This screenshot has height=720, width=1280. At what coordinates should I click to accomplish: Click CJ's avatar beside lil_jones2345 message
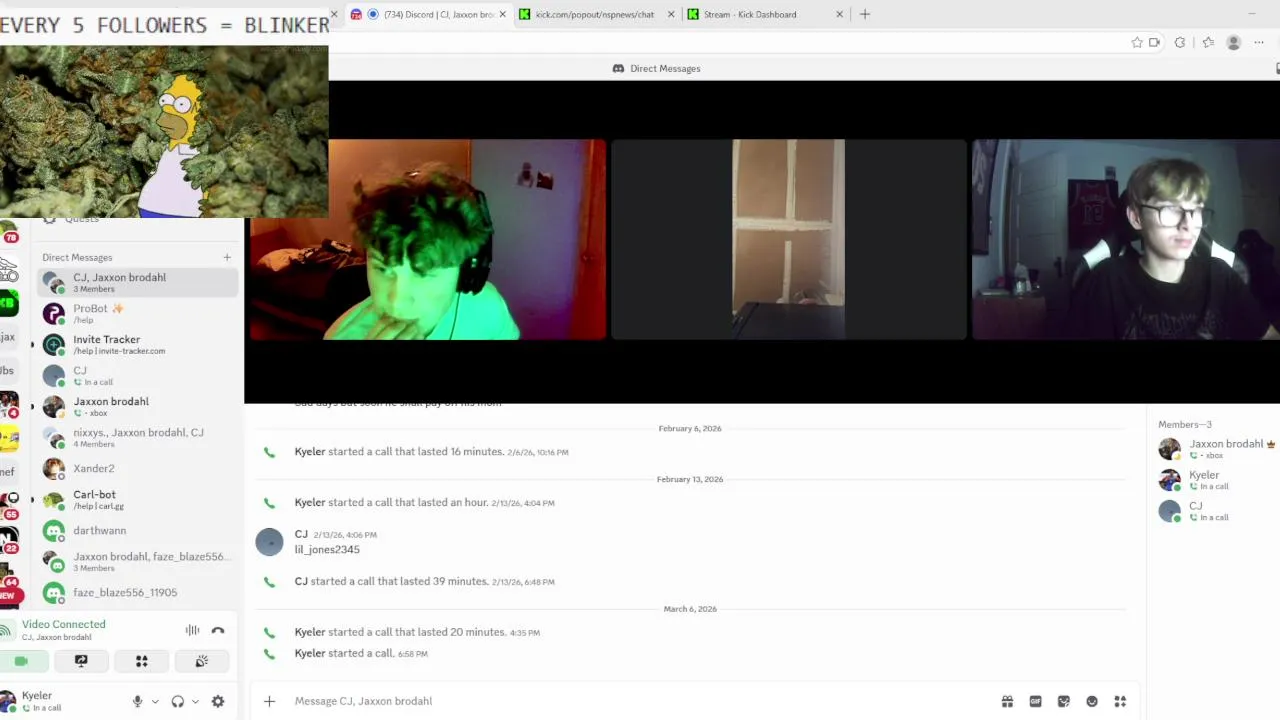tap(269, 542)
